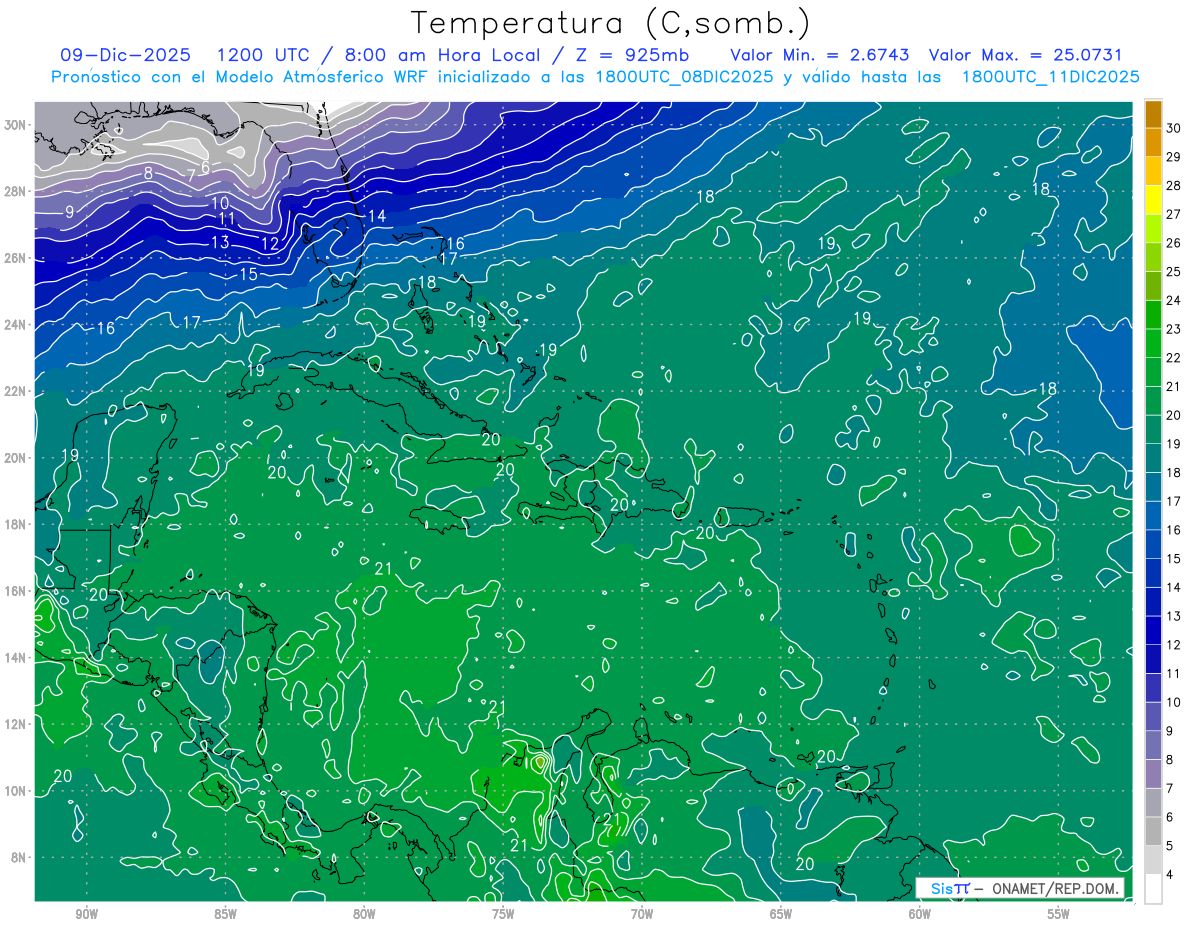Select the forecast date '09-Dic-2025'
Screen dimensions: 1200x927
(126, 54)
